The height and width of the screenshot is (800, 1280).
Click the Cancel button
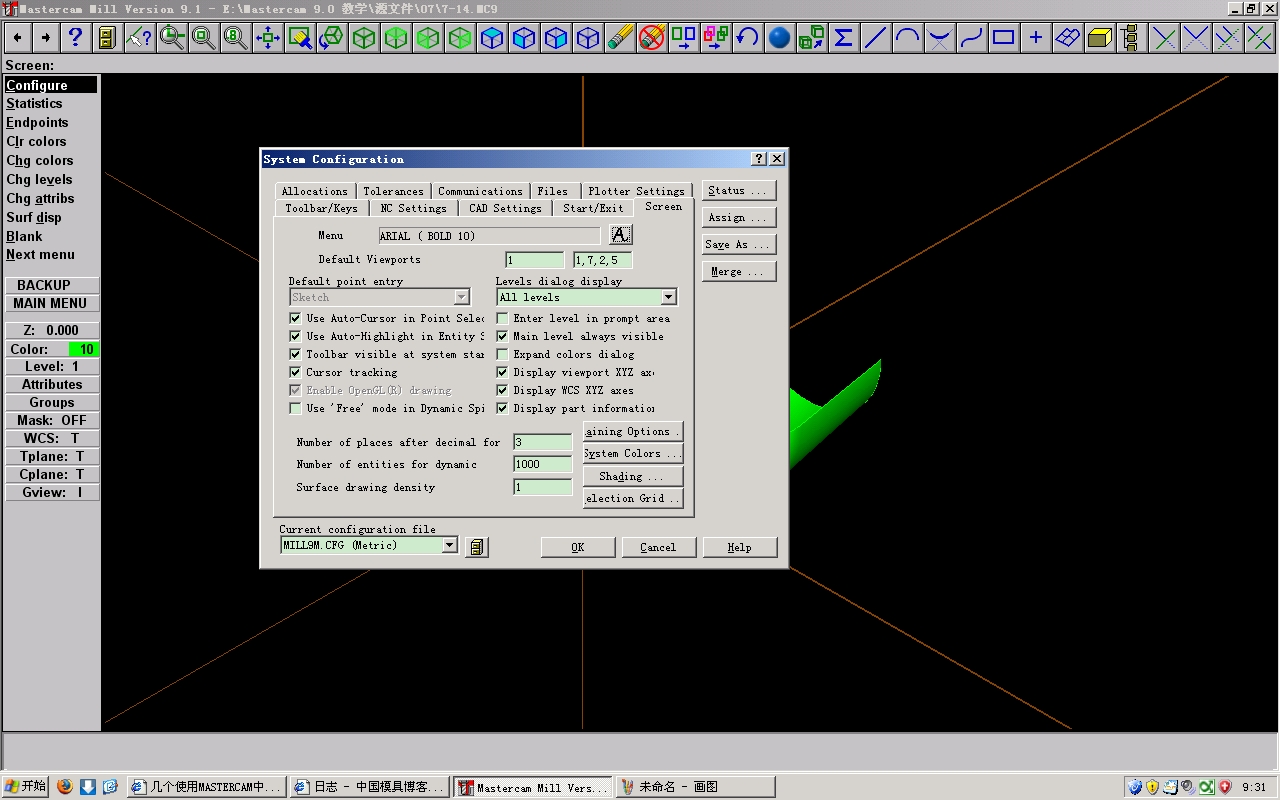click(x=658, y=547)
